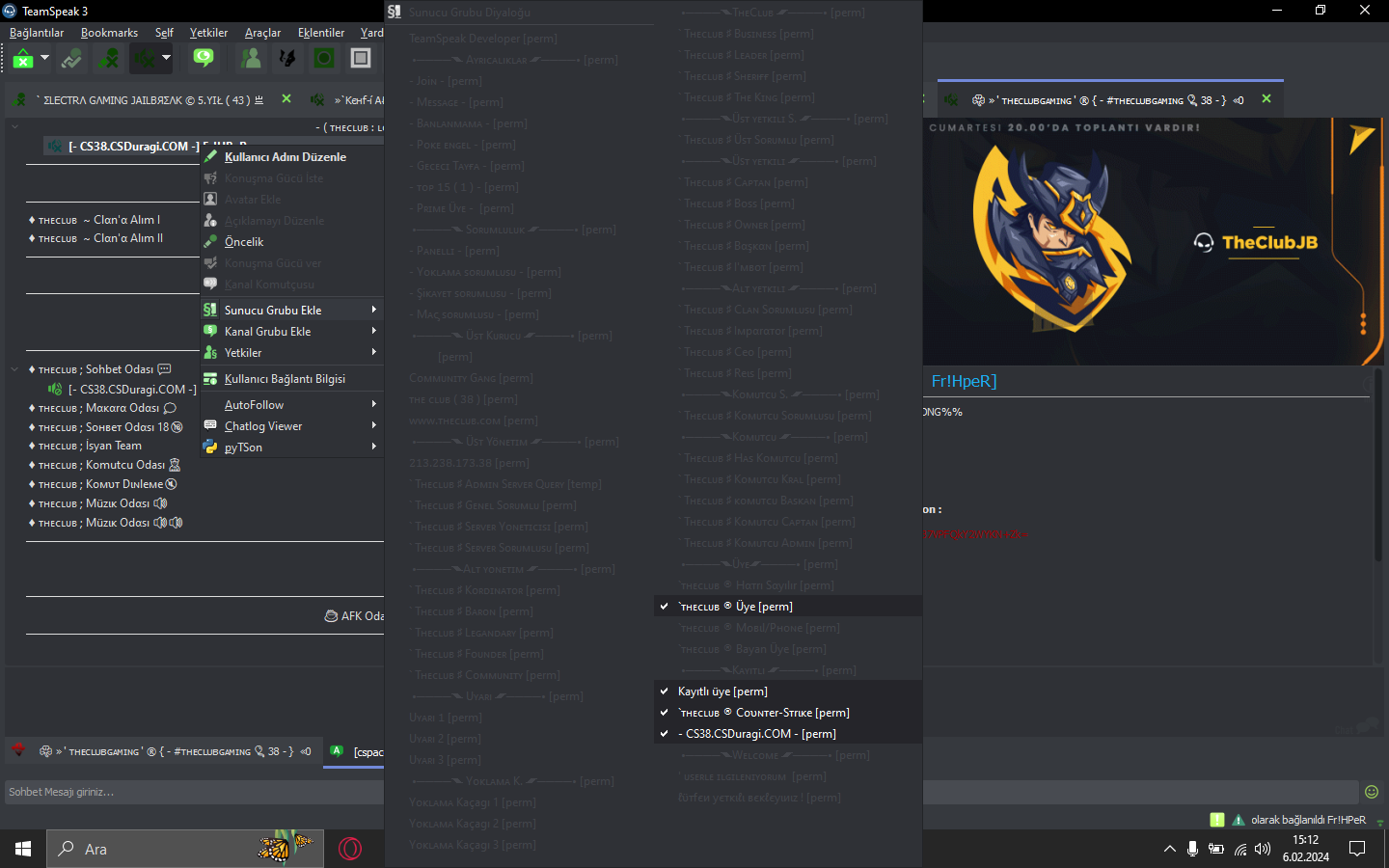Uncheck the THECLUB Üye [perm] server group
Image resolution: width=1389 pixels, height=868 pixels.
(787, 607)
